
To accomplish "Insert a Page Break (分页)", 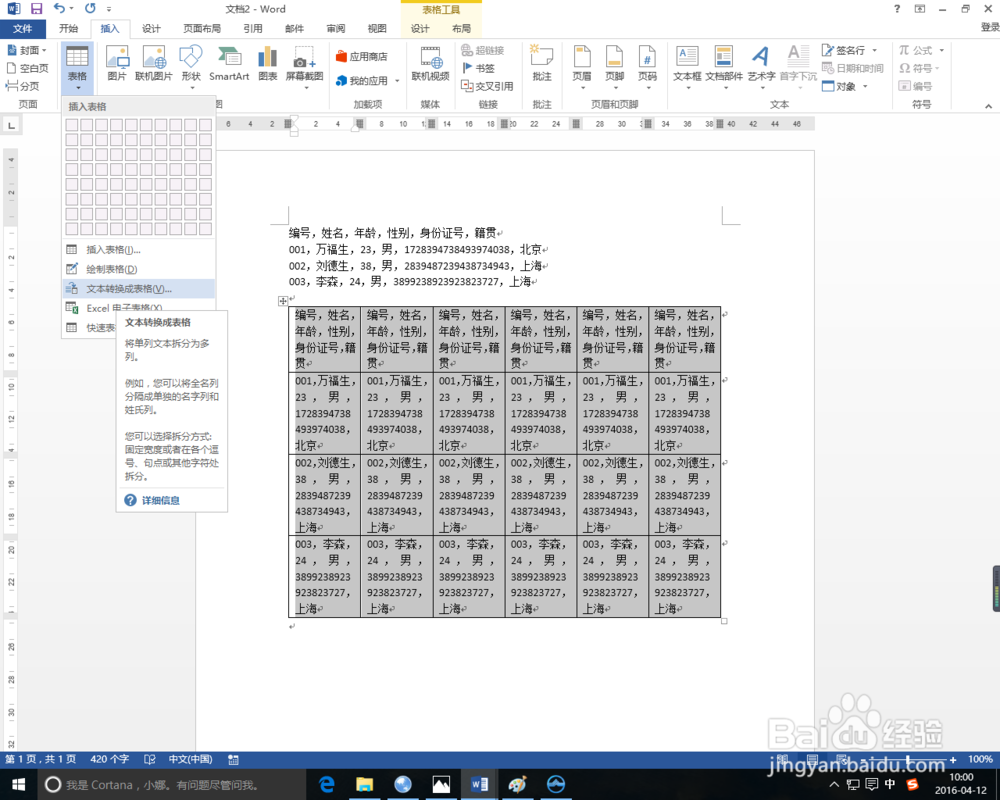I will click(23, 86).
